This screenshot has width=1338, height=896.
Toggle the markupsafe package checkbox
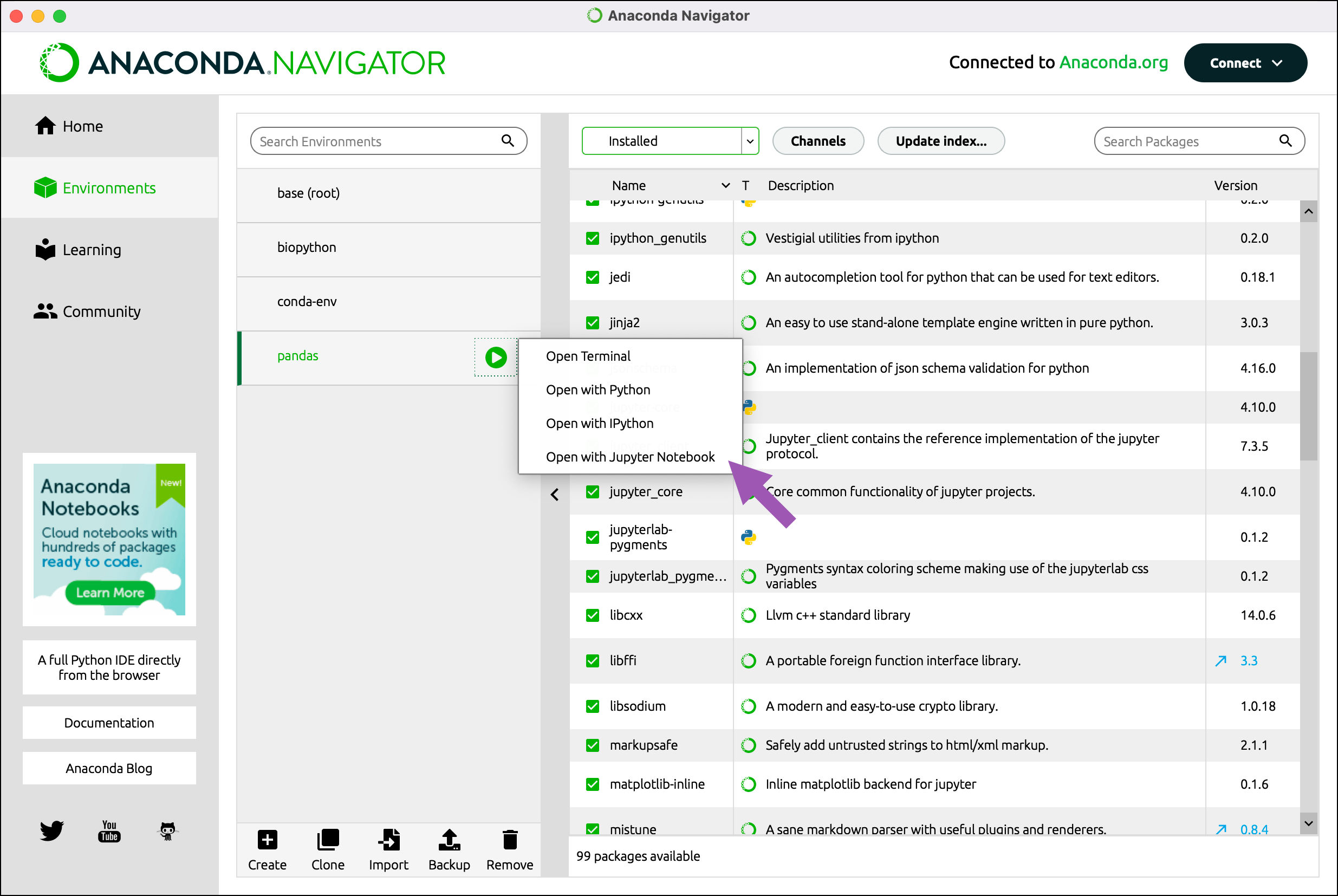click(x=593, y=745)
